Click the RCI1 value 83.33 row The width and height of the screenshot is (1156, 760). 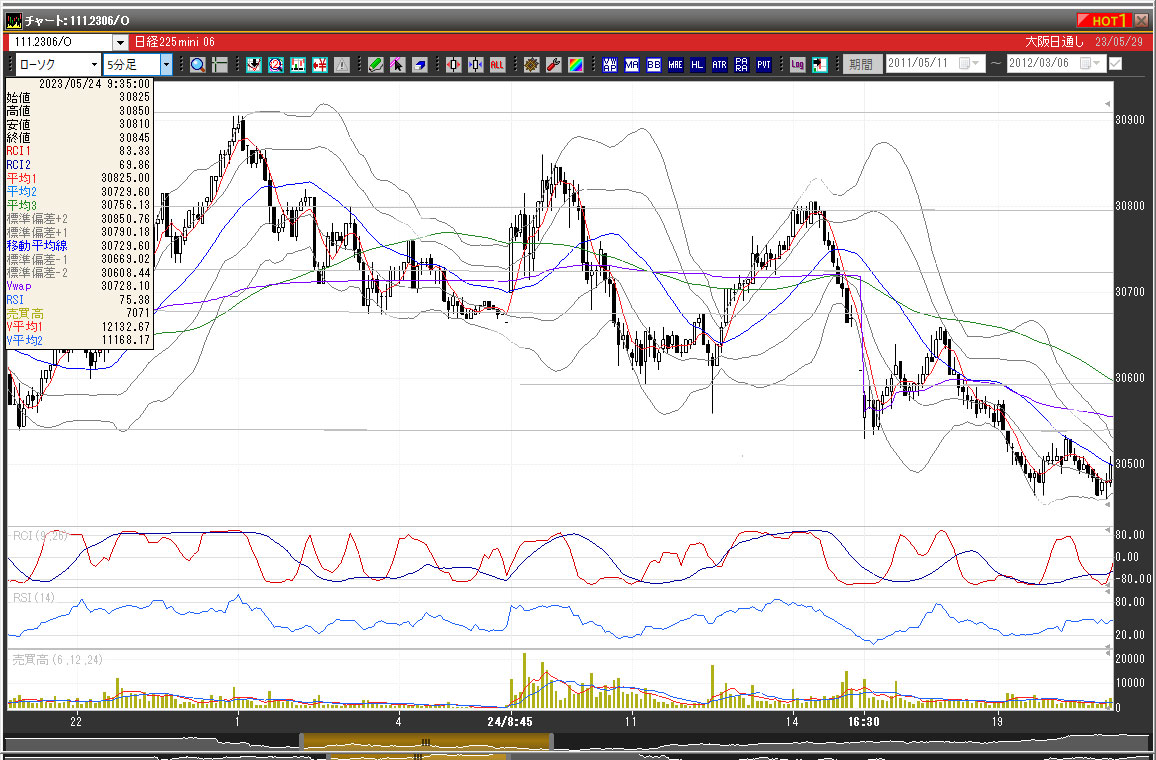[78, 151]
